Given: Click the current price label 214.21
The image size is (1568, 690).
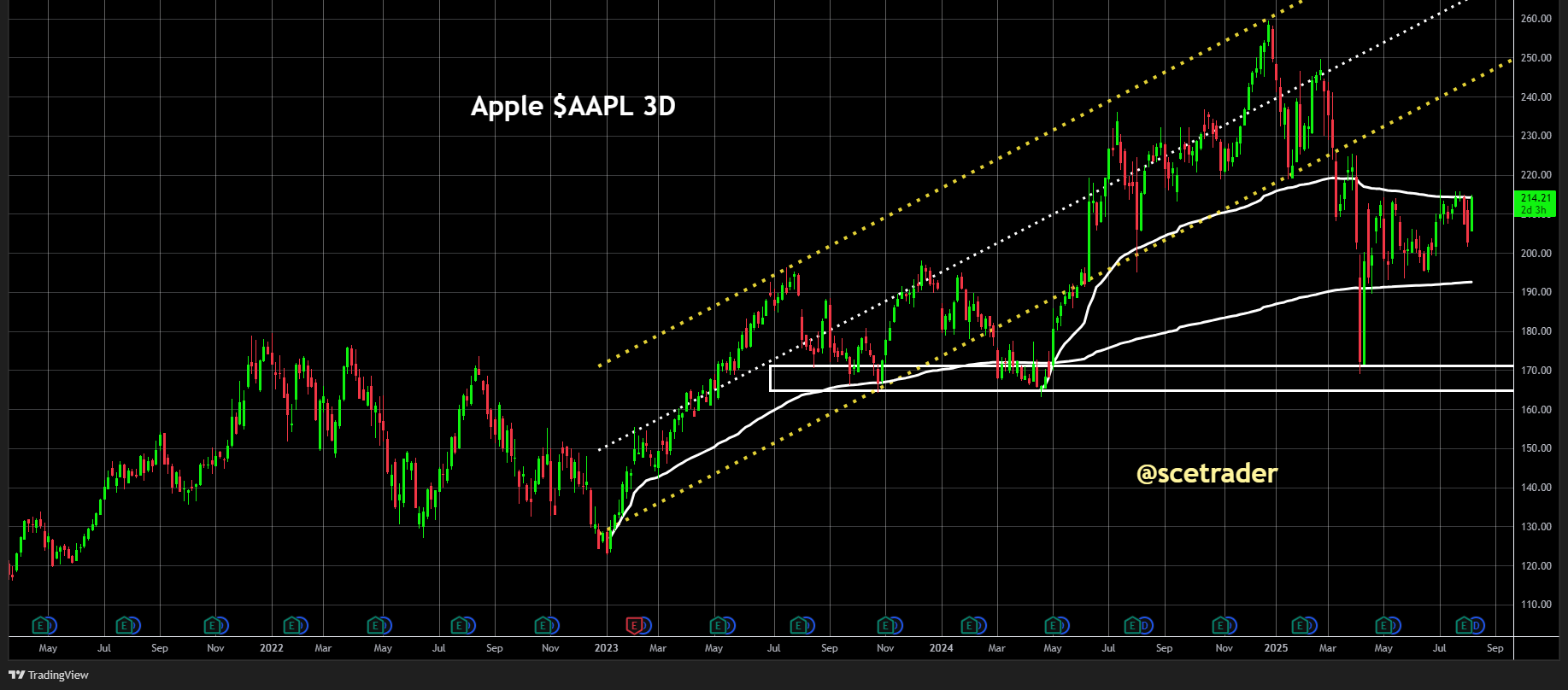Looking at the screenshot, I should coord(1535,203).
